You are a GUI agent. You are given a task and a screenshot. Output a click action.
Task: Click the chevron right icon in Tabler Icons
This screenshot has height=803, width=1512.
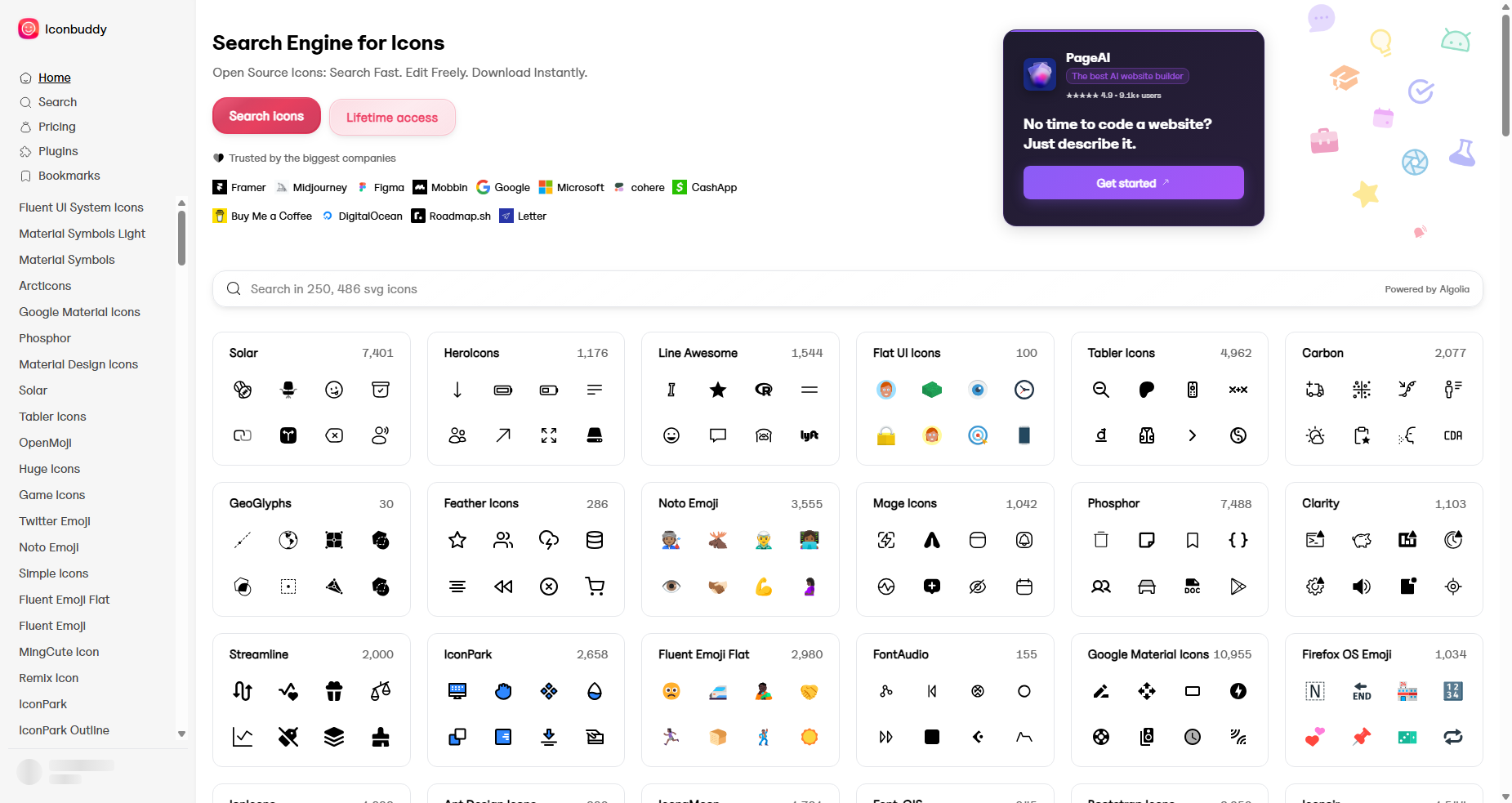click(x=1193, y=435)
